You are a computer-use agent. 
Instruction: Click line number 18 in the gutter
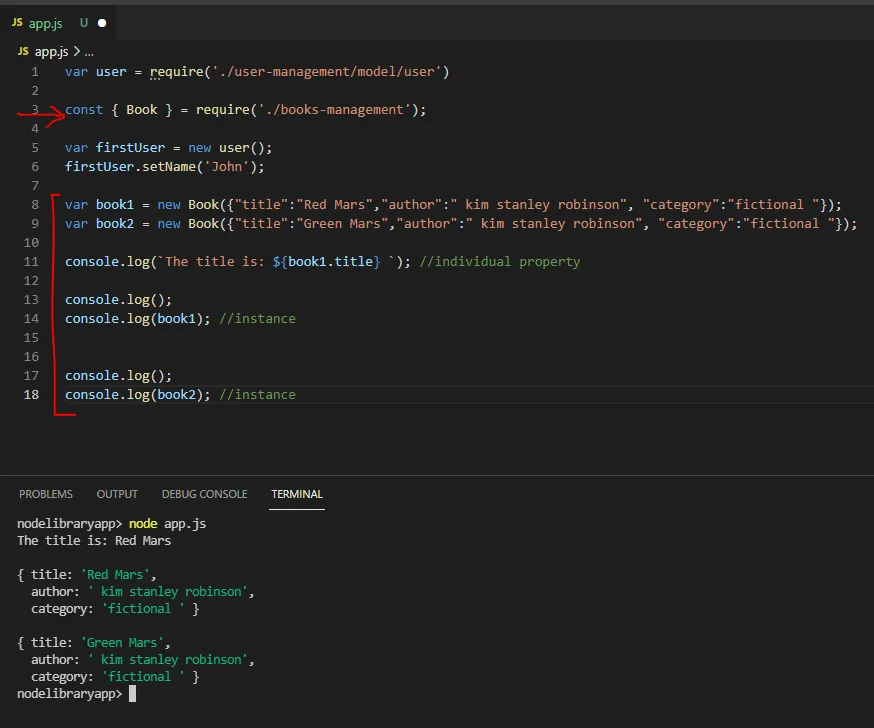coord(31,395)
